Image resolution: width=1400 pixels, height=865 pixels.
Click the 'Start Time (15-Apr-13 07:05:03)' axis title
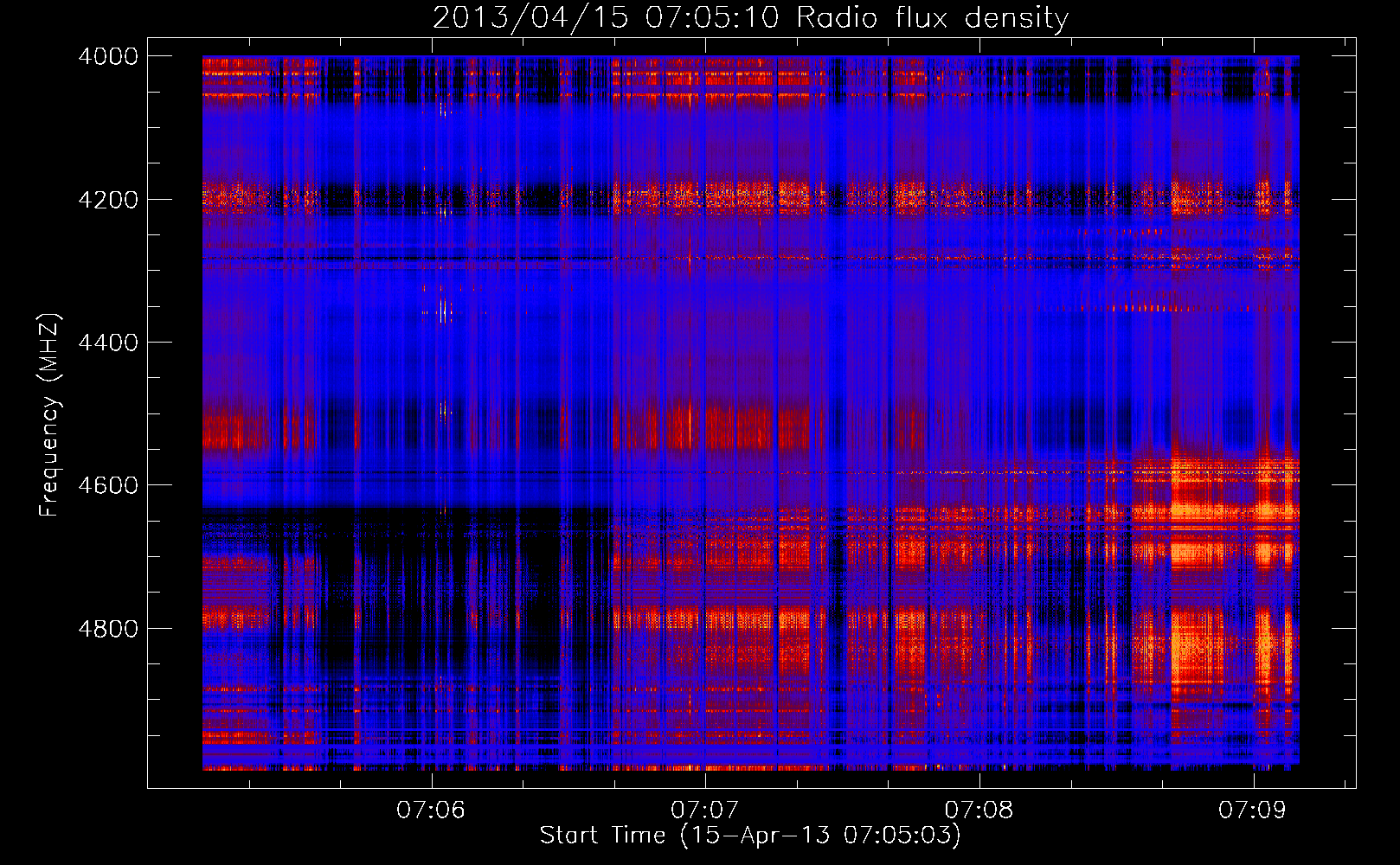(750, 836)
